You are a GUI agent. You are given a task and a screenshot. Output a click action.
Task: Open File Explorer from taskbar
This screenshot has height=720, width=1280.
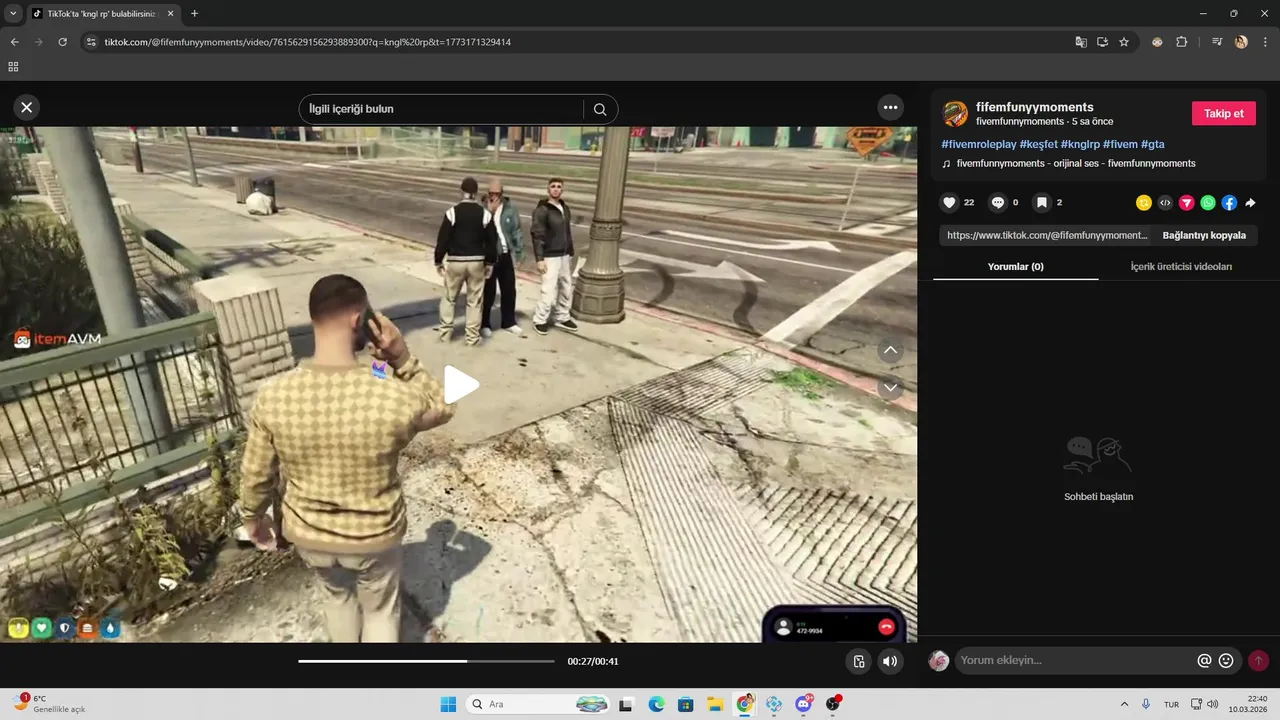(x=715, y=704)
